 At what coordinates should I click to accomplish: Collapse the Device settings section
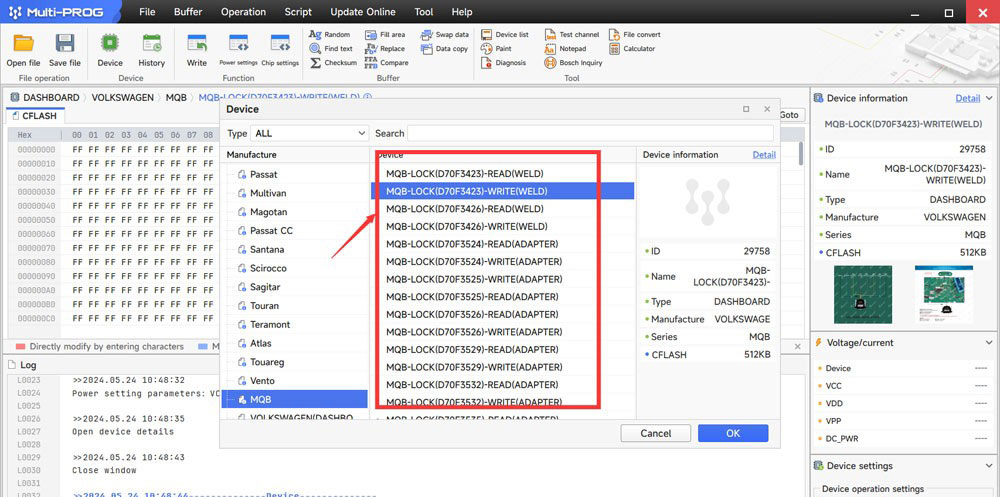point(989,466)
